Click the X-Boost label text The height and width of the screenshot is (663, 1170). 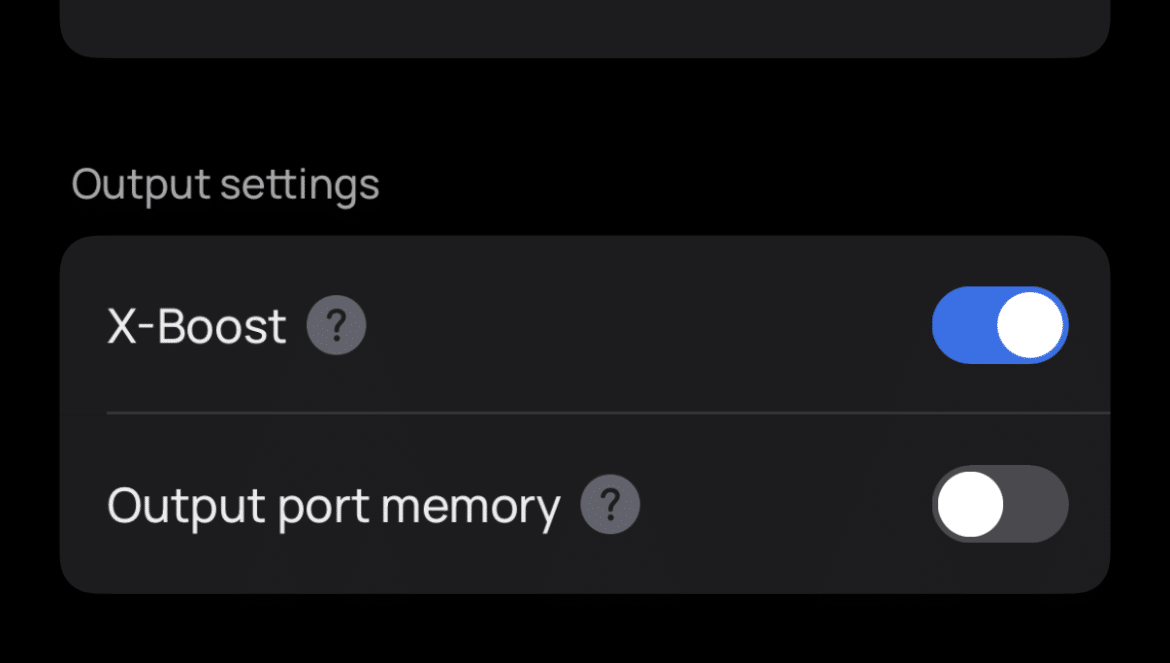(197, 326)
